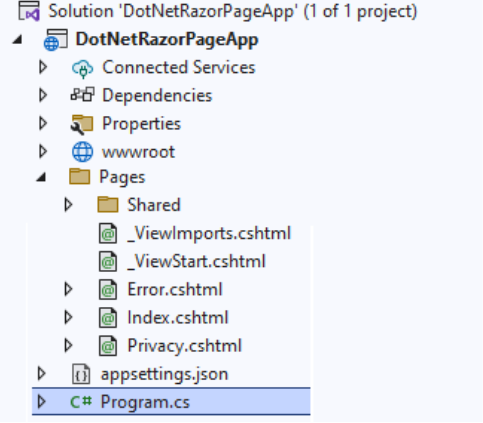Click the Razor icon next to _ViewImports.cshtml
Image resolution: width=483 pixels, height=423 pixels.
click(108, 233)
